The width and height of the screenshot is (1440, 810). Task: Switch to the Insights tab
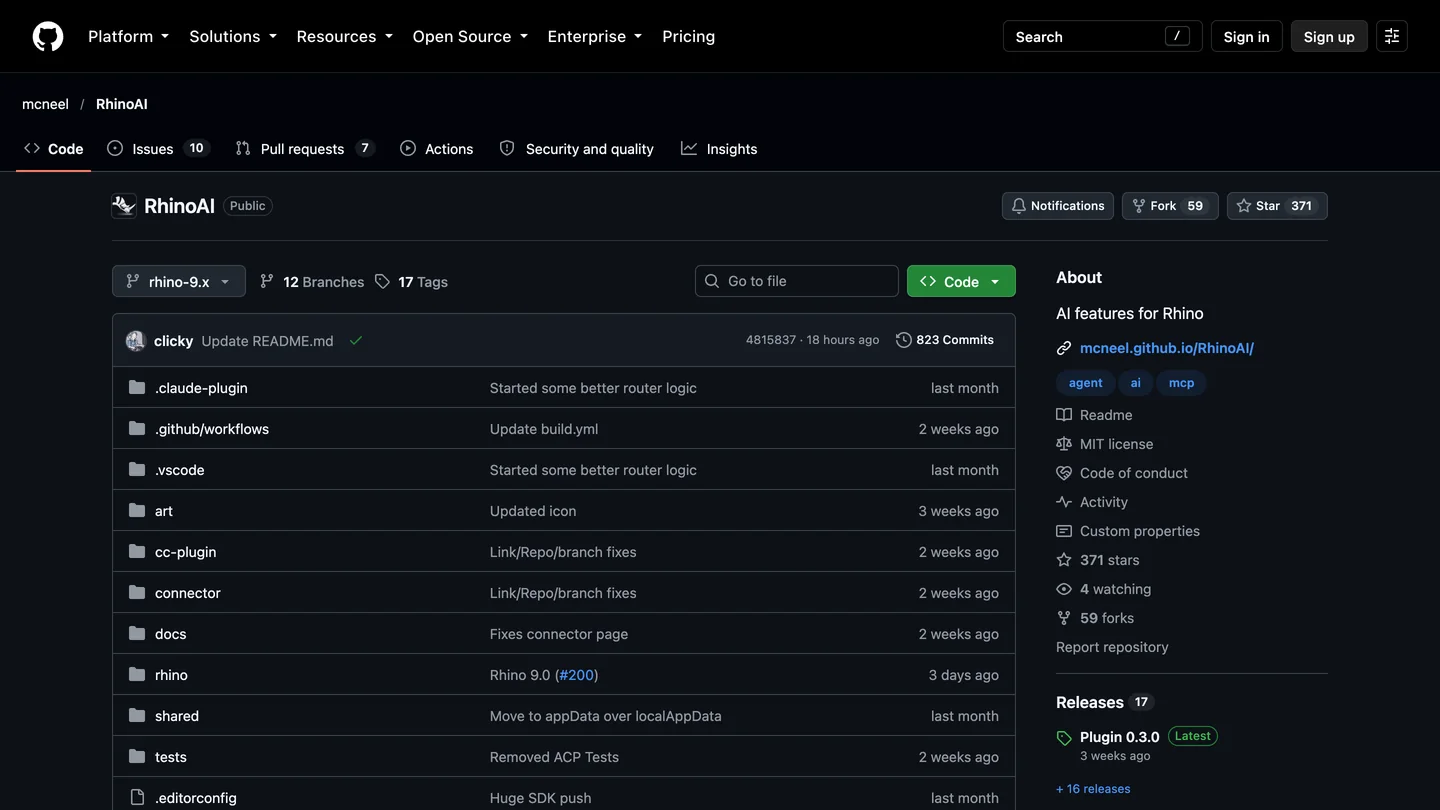[719, 149]
